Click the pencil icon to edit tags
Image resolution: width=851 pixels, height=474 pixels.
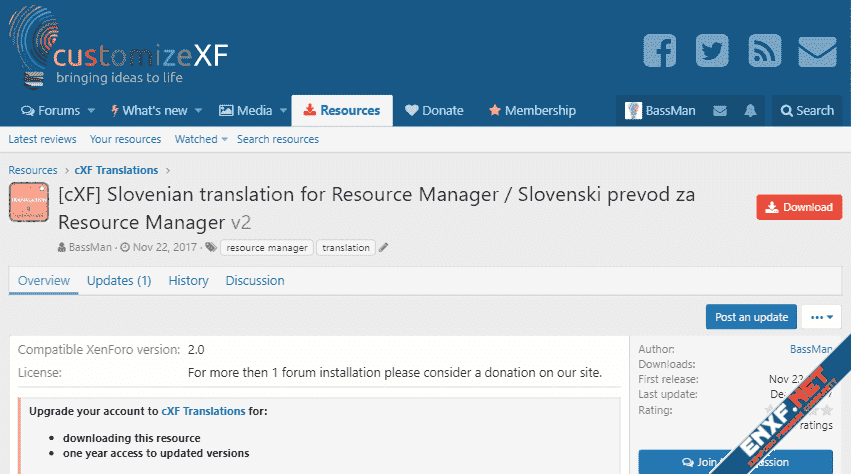(x=383, y=247)
